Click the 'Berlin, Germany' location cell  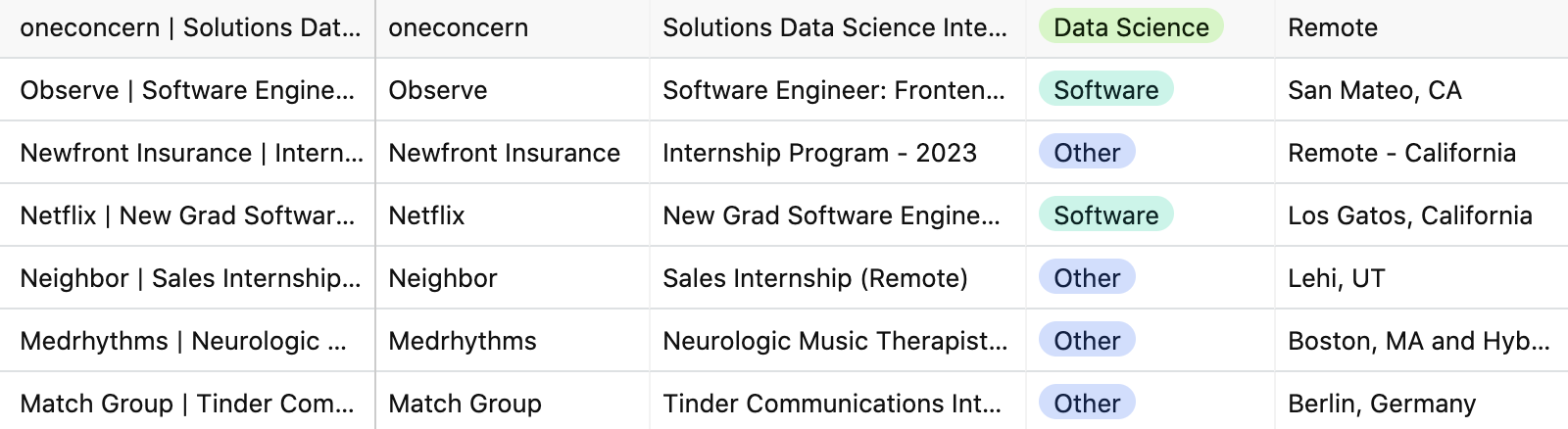1421,404
